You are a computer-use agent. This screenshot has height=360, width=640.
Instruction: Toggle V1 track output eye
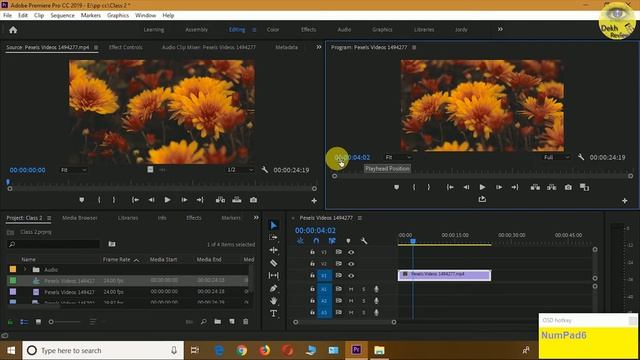tap(351, 276)
